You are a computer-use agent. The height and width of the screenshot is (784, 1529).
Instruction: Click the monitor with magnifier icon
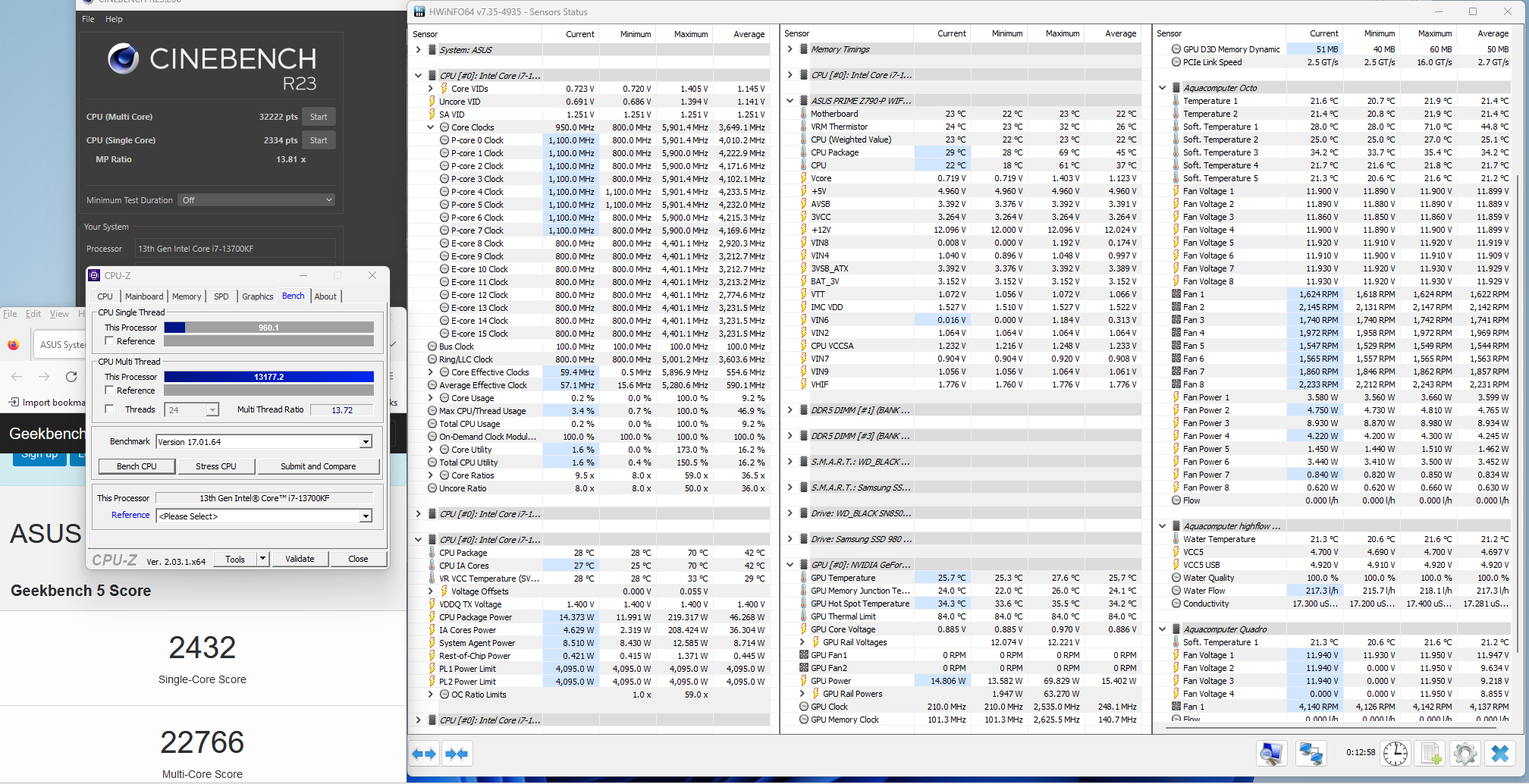pyautogui.click(x=1271, y=754)
